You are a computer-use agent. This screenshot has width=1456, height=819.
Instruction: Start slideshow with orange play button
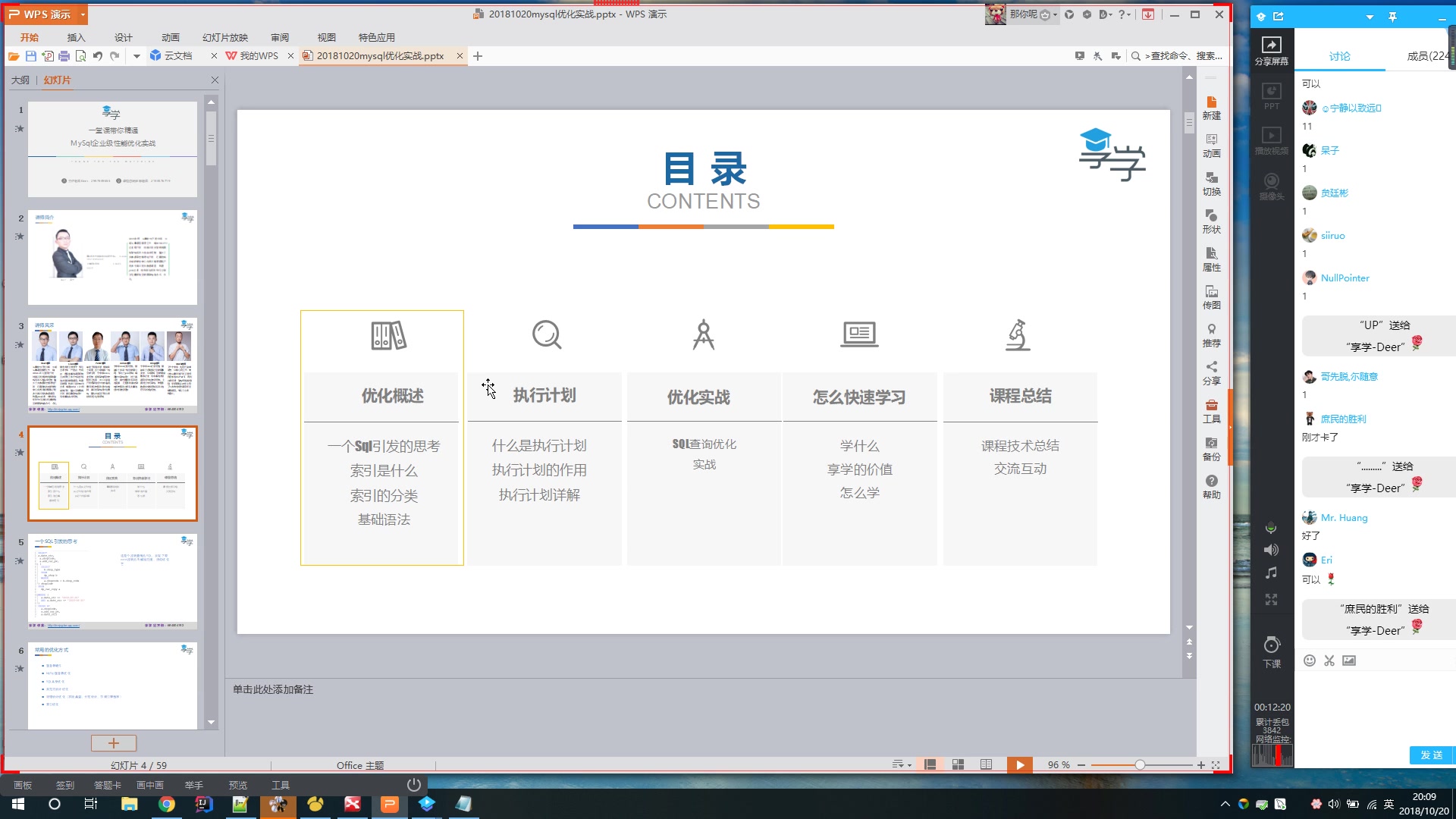click(x=1019, y=764)
